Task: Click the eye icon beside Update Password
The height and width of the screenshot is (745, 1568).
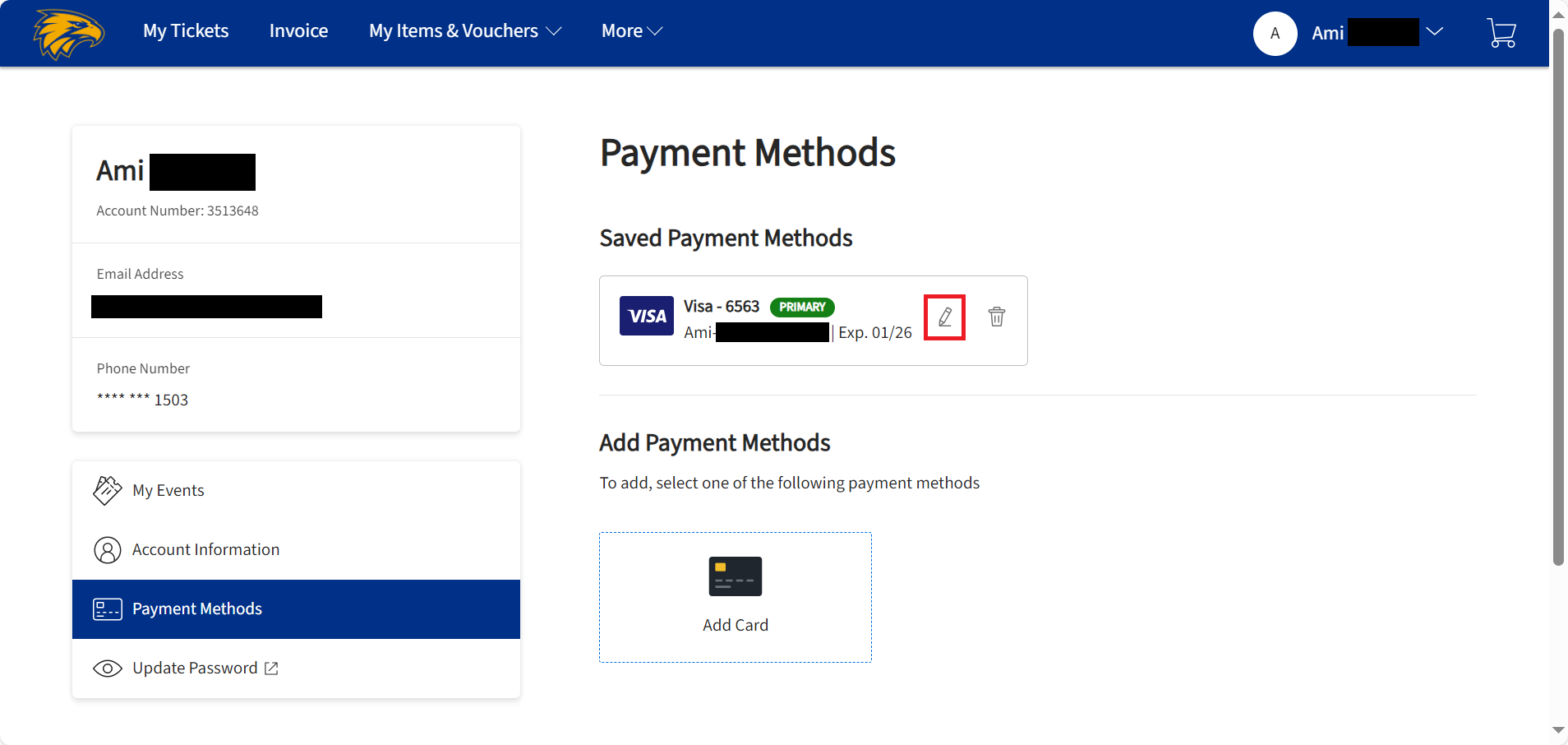Action: pos(108,668)
